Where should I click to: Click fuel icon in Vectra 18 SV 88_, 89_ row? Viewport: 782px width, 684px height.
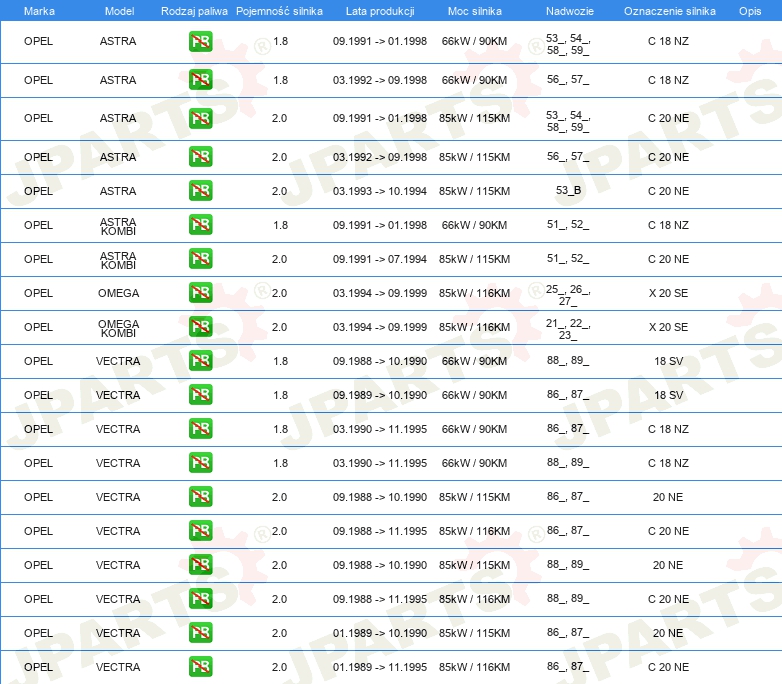200,361
